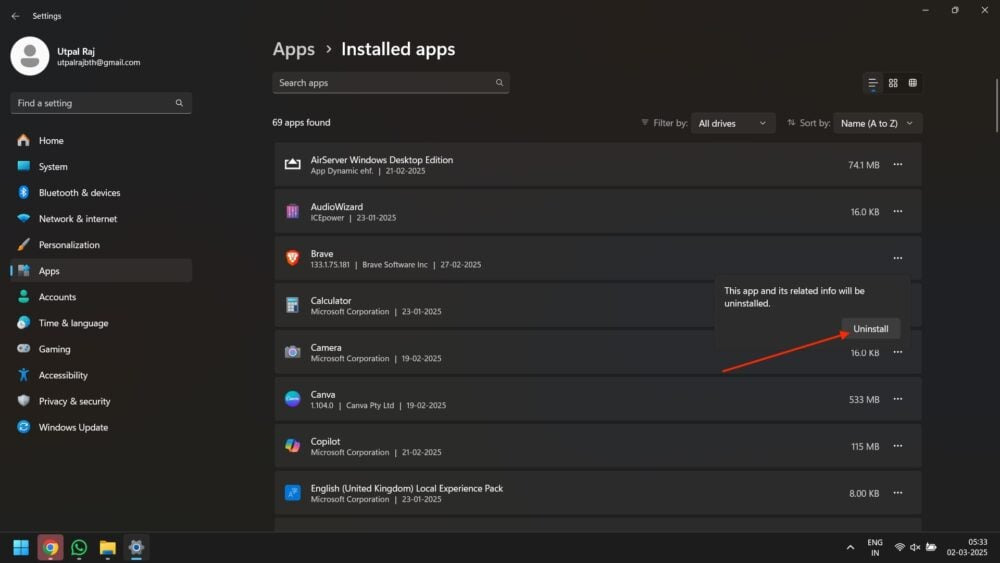Image resolution: width=1000 pixels, height=563 pixels.
Task: Switch to table view layout
Action: click(913, 83)
